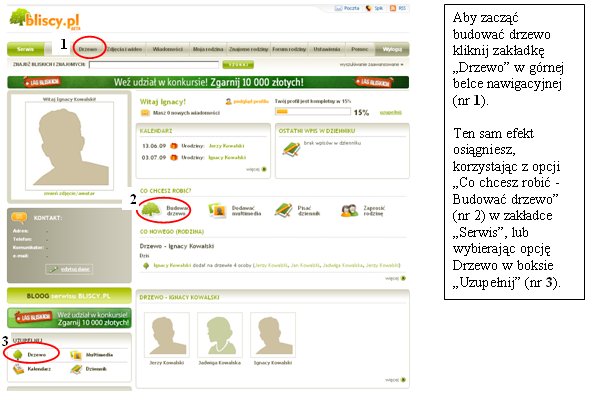This screenshot has height=400, width=592.
Task: Click the search field for finding relatives
Action: (154, 65)
